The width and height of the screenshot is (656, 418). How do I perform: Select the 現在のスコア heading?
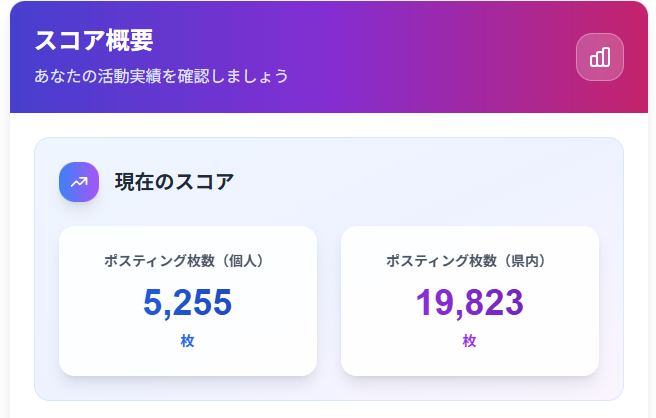174,182
